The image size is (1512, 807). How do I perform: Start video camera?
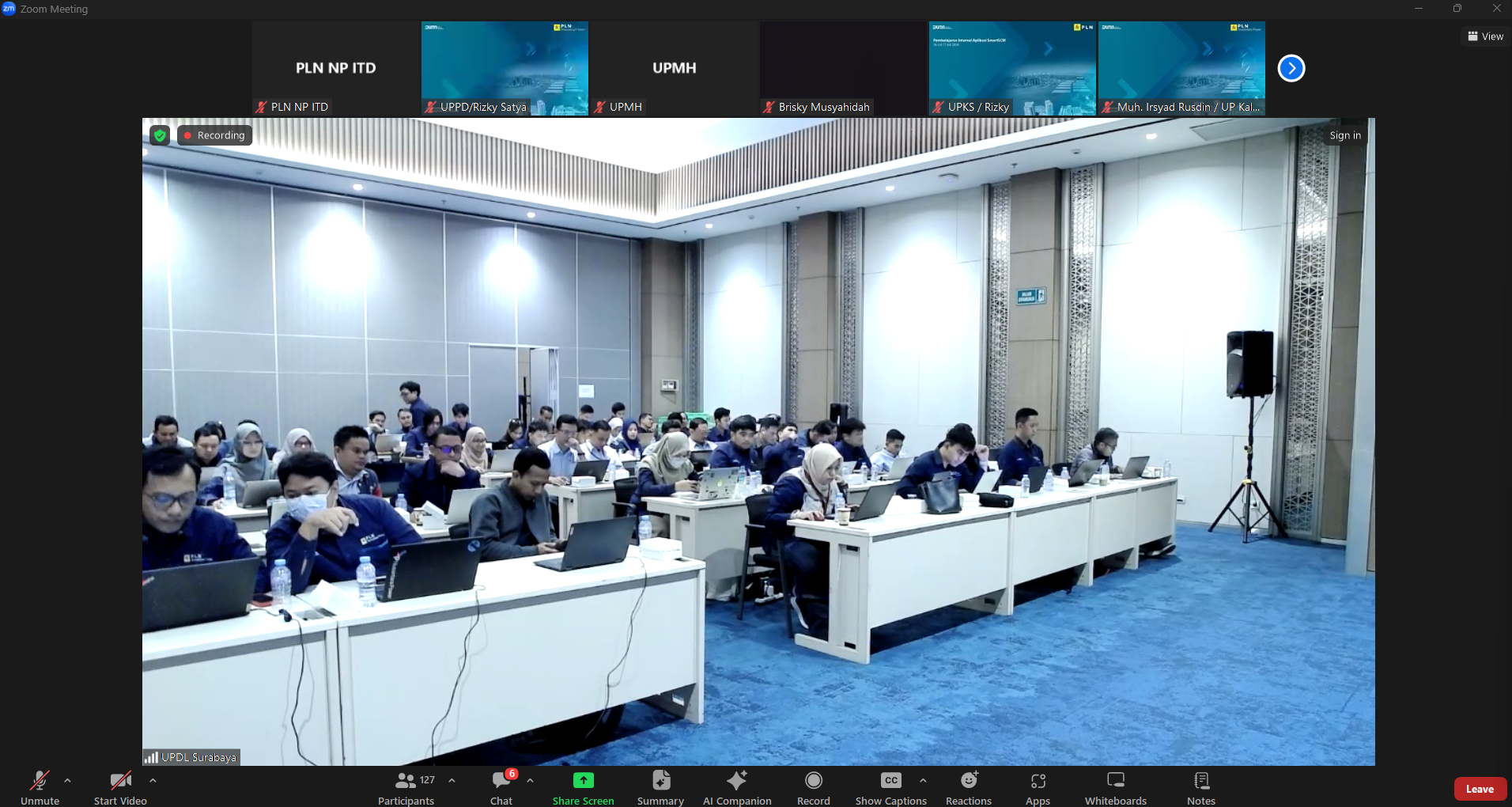pyautogui.click(x=120, y=788)
